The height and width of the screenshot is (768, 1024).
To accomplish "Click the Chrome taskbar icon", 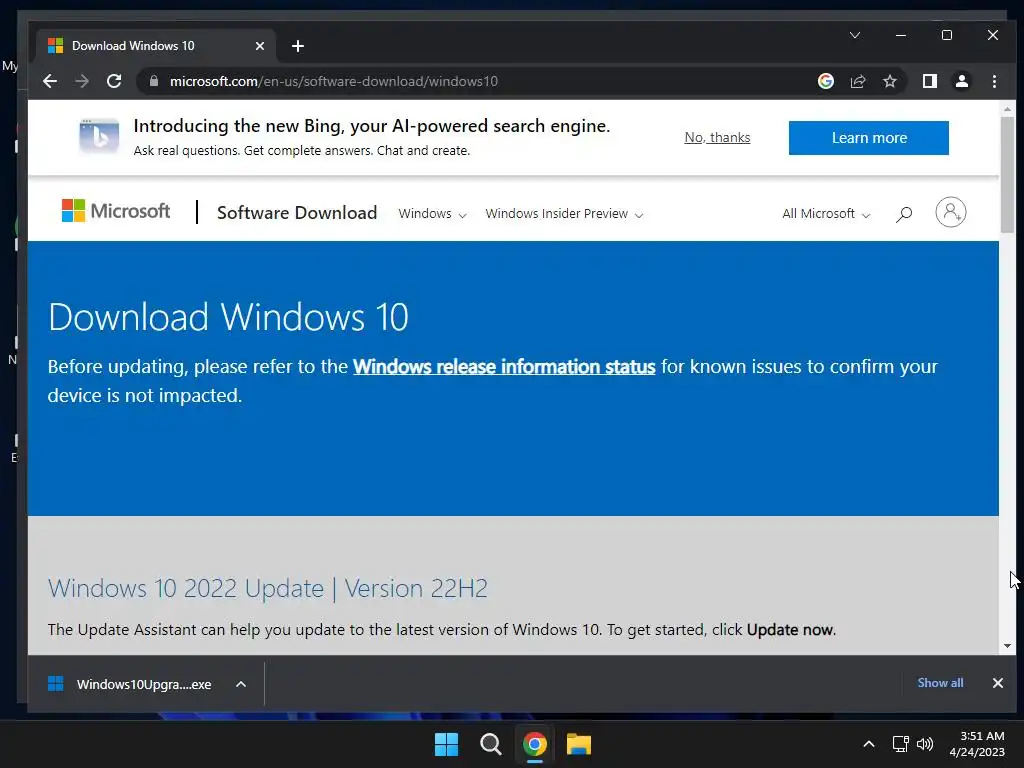I will 534,744.
